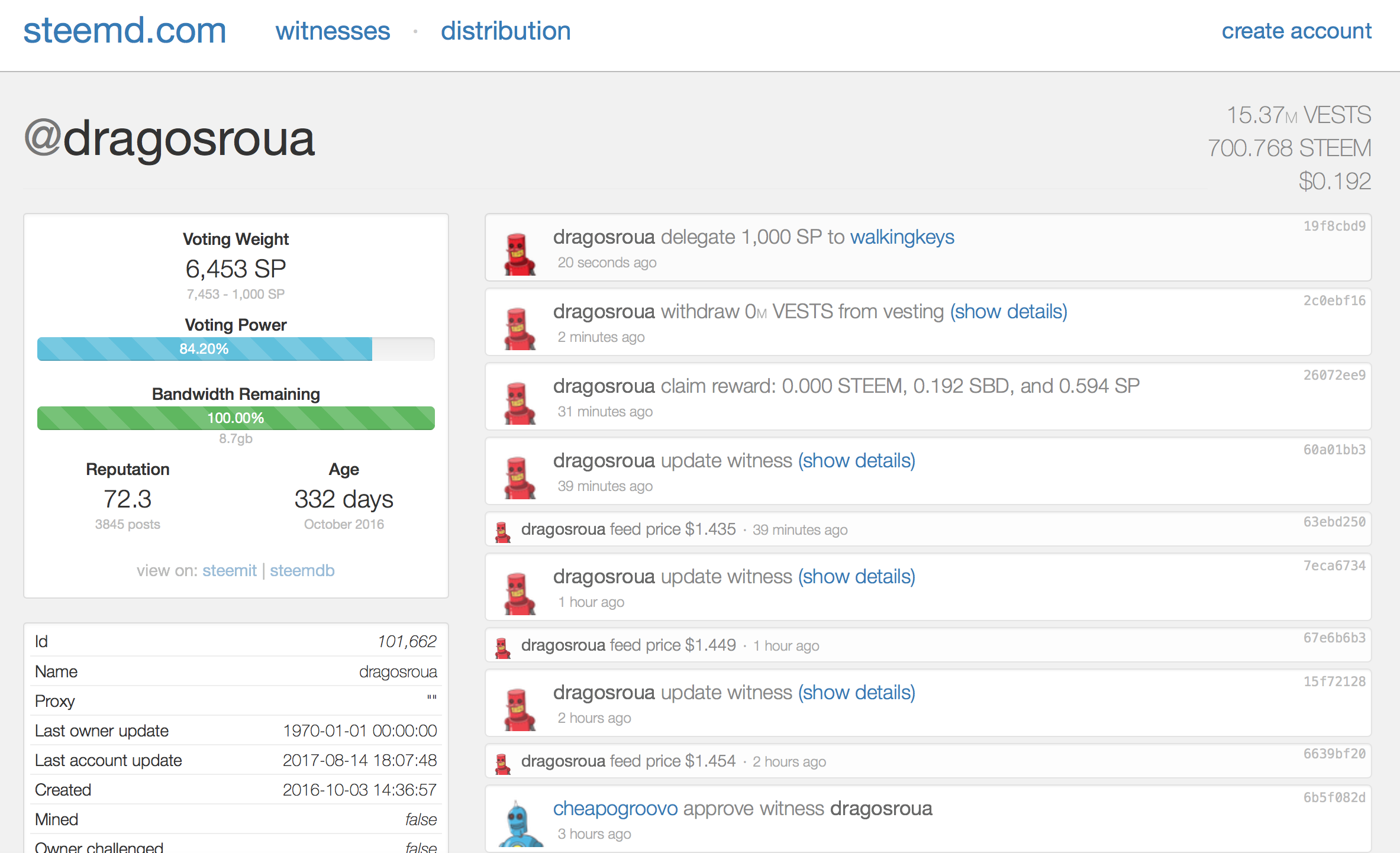Click the 8.7gb bandwidth label

236,438
